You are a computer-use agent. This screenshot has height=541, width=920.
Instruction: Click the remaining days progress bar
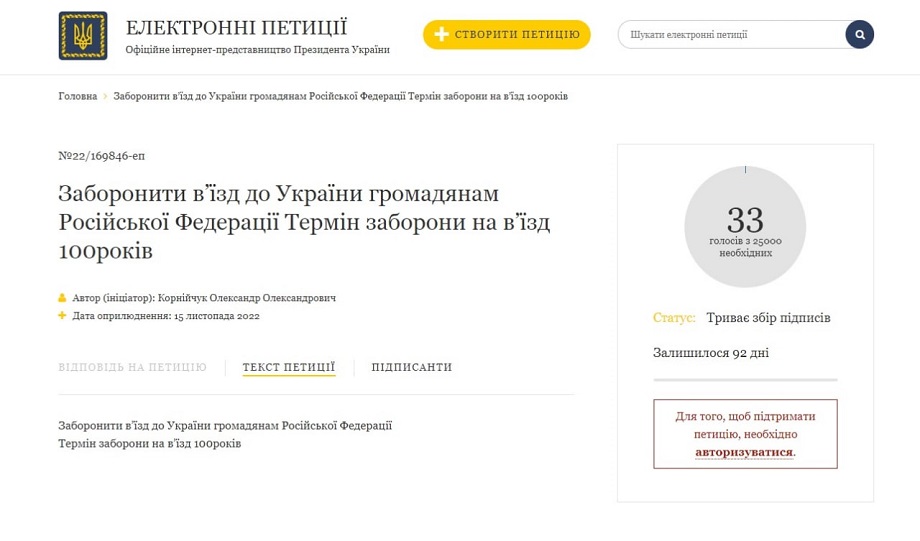(745, 380)
